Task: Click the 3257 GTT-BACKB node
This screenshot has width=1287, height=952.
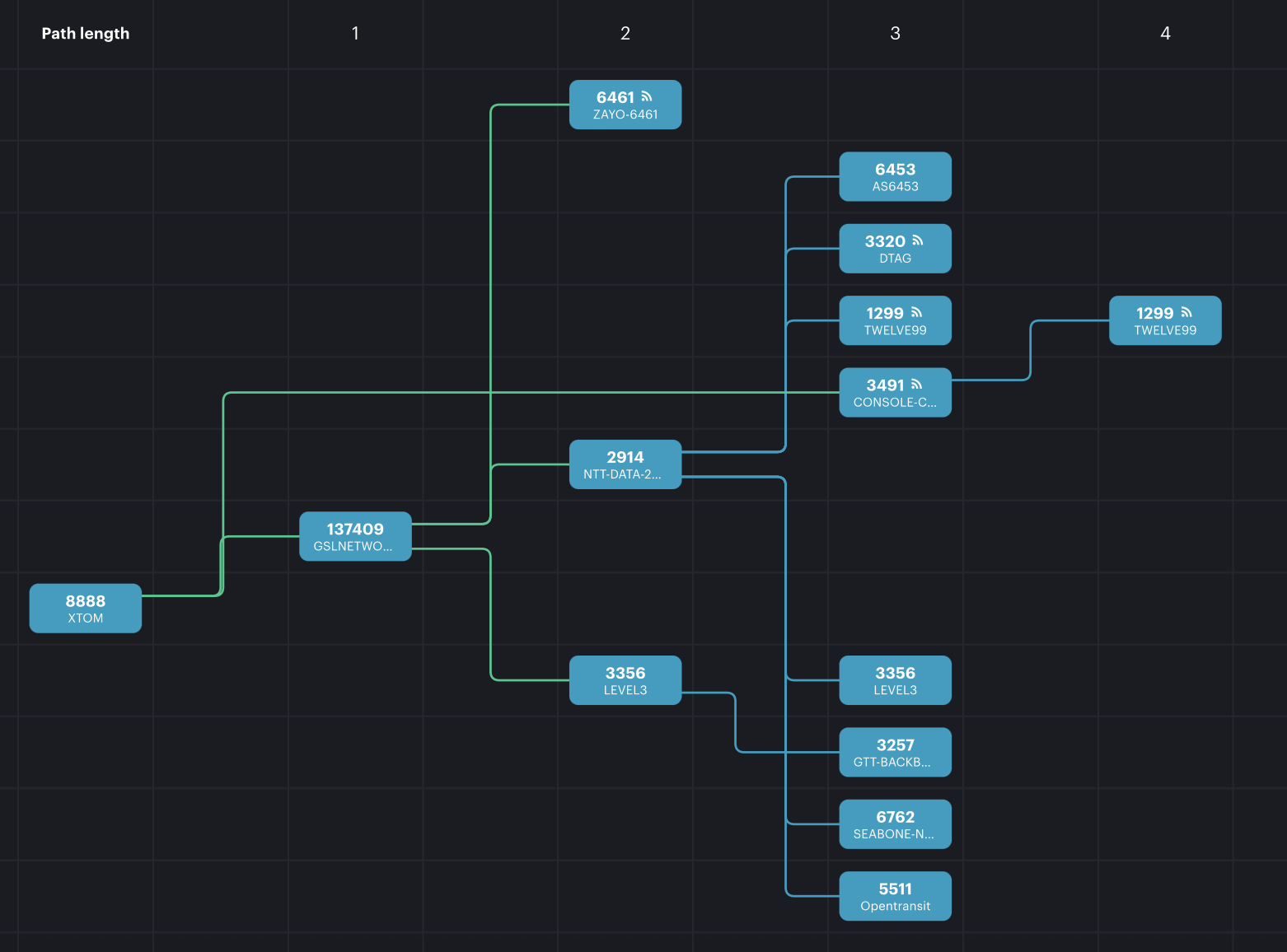Action: [x=895, y=752]
